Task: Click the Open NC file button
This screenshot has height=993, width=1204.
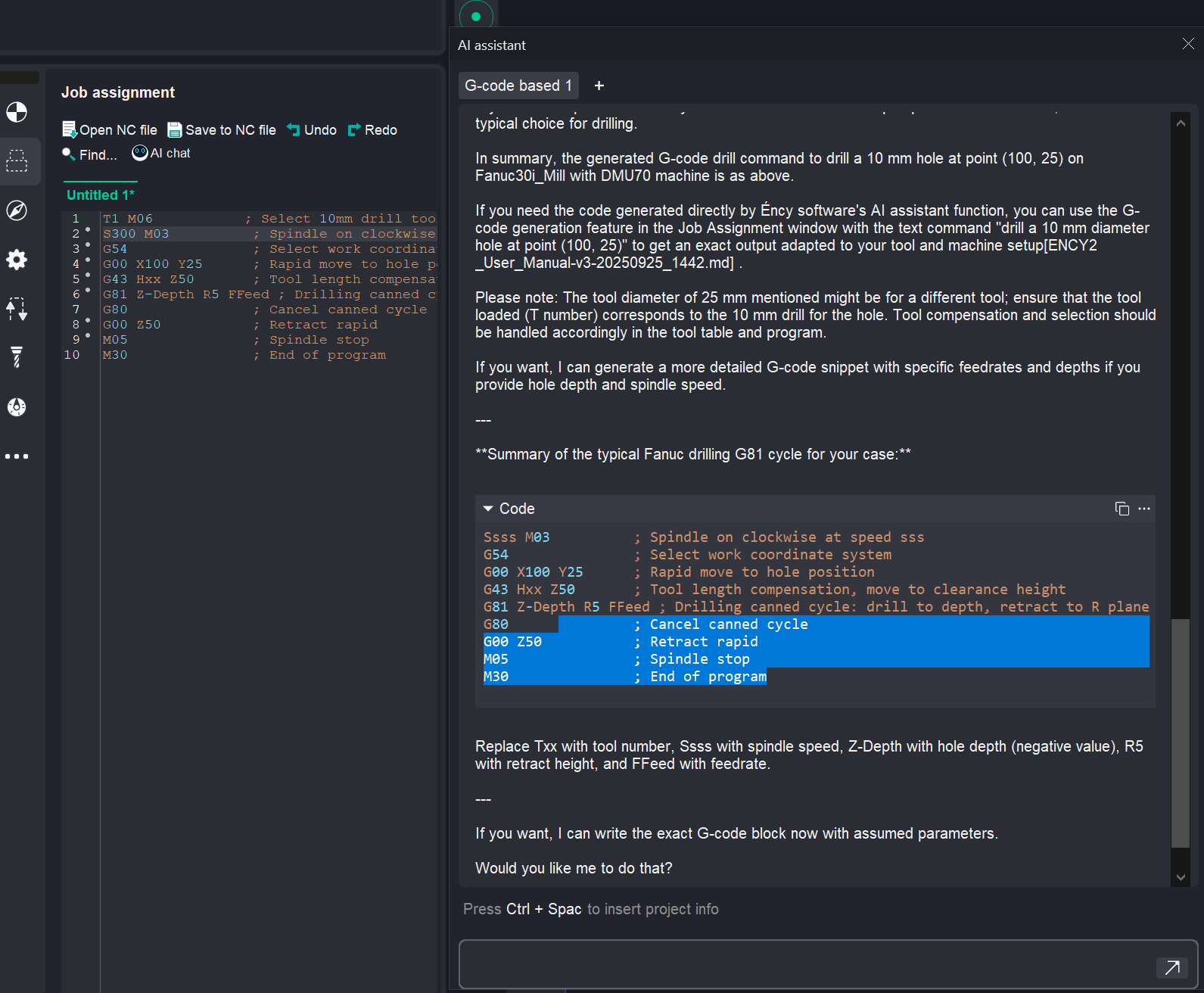Action: tap(110, 130)
